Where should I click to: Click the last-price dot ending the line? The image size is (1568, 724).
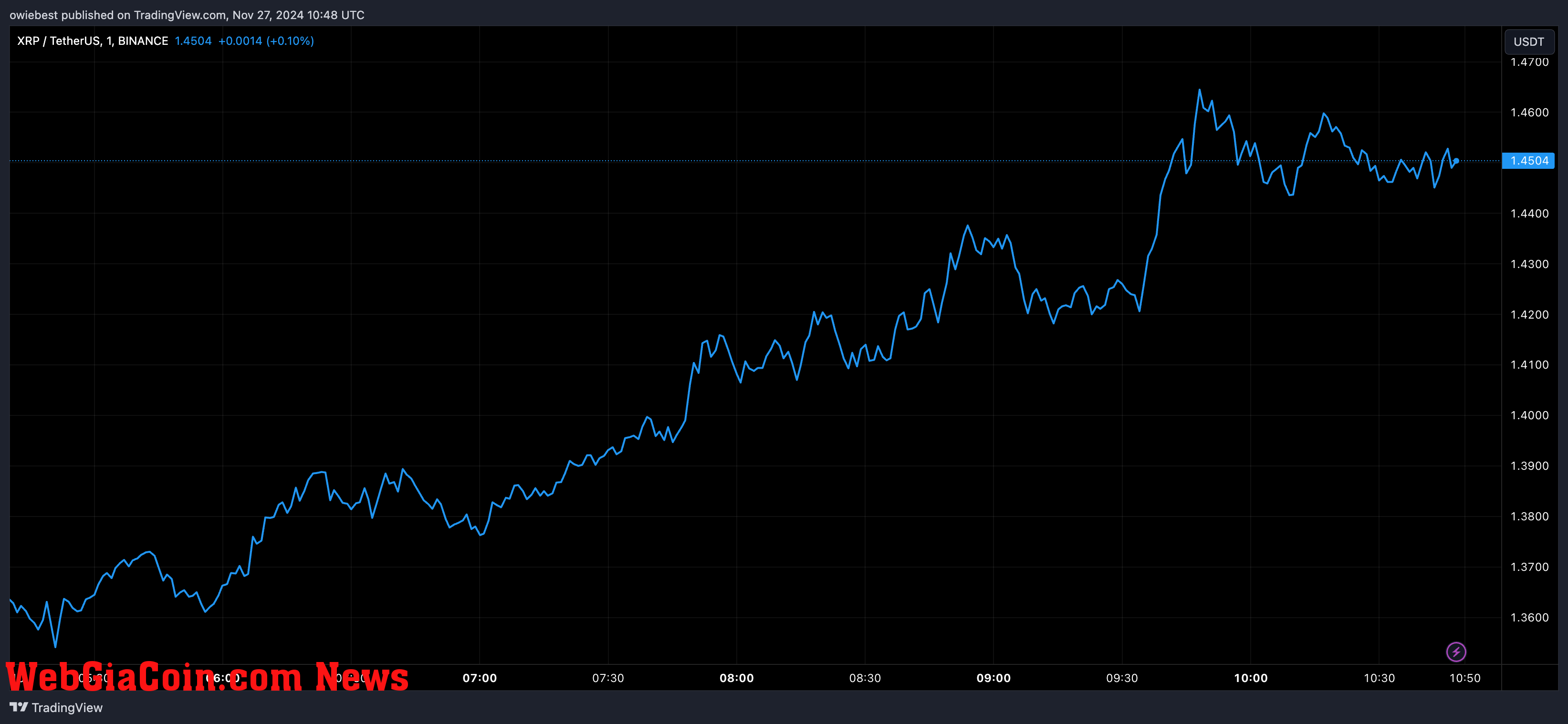pyautogui.click(x=1456, y=161)
